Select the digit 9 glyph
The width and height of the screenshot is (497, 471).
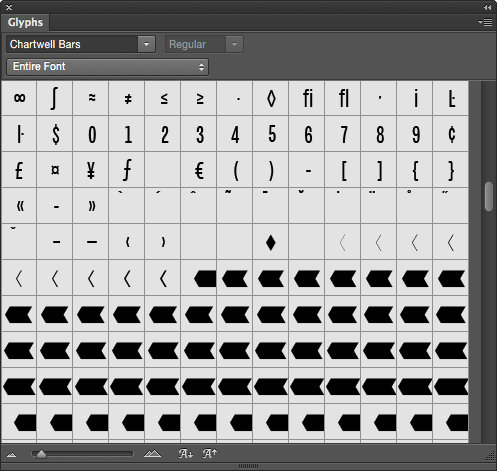[415, 134]
